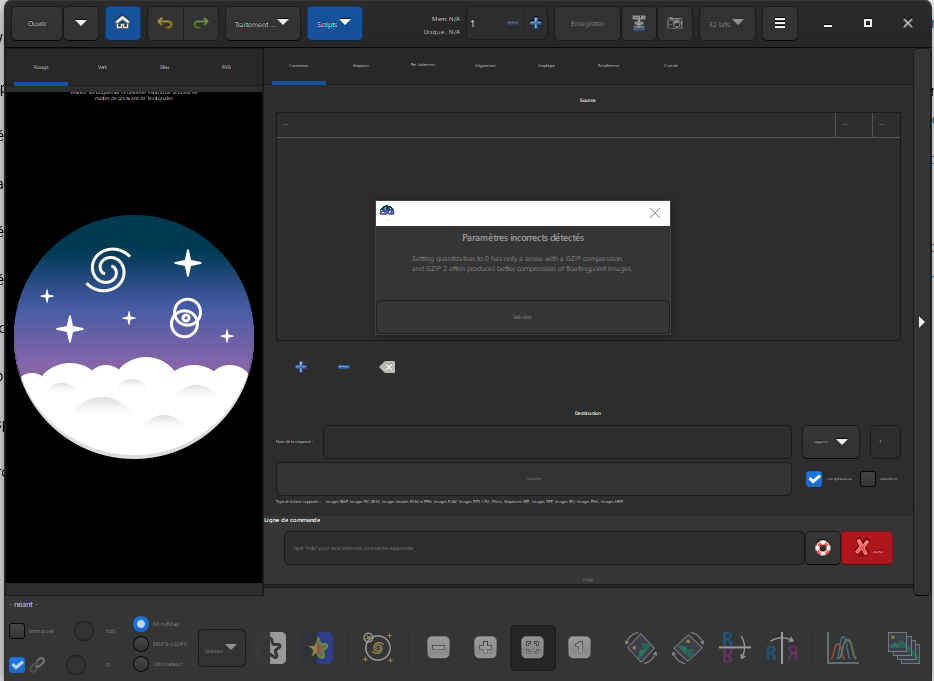The height and width of the screenshot is (681, 934).
Task: Expand the arrow next to Ouvrir
Action: (81, 23)
